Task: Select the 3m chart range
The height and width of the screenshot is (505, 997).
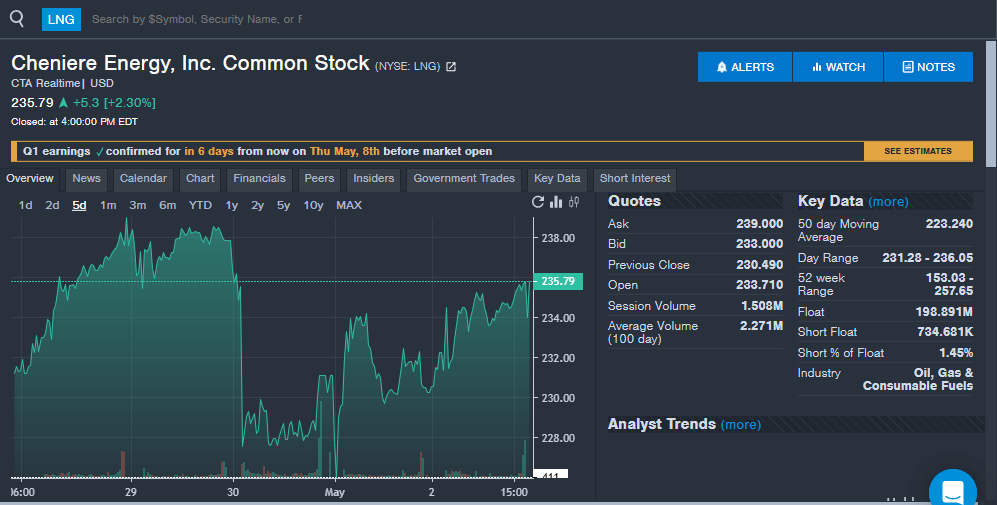Action: (137, 205)
